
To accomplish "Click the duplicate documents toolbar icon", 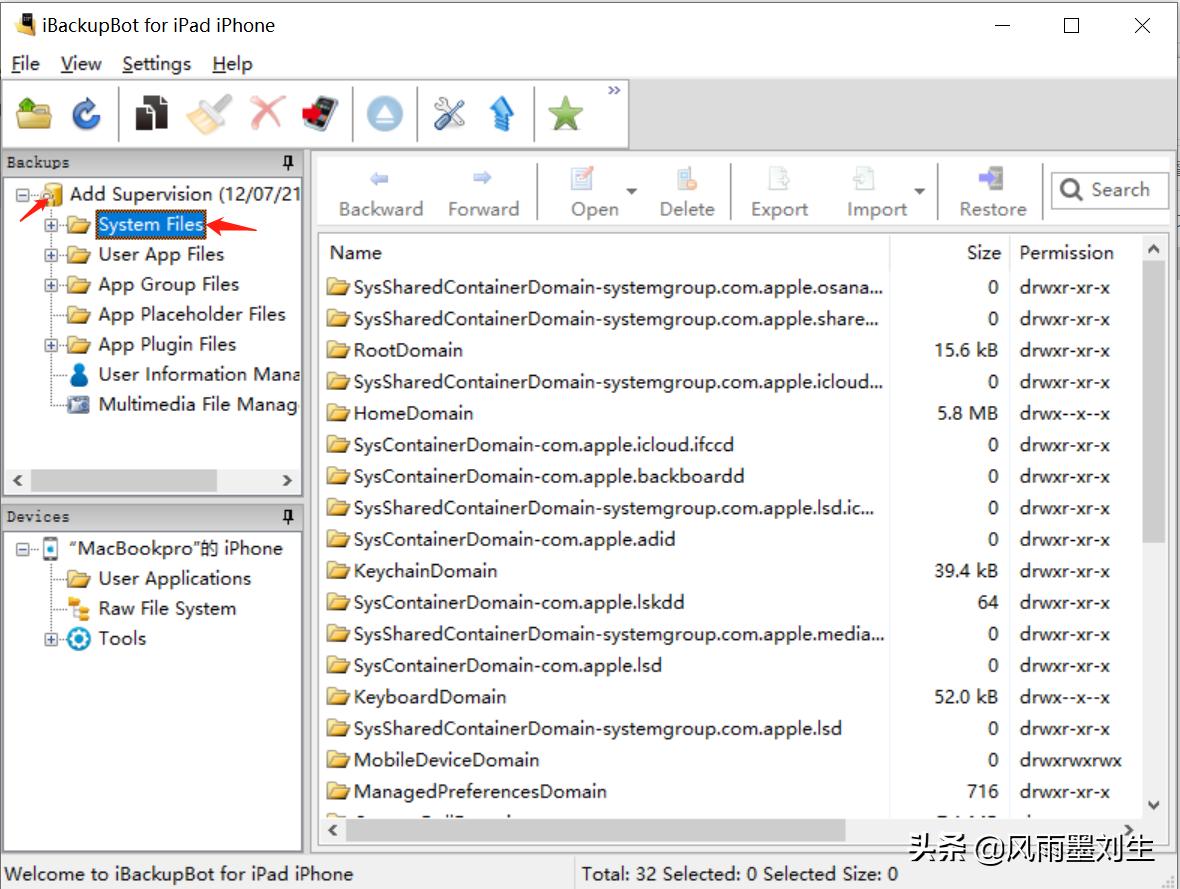I will (152, 114).
